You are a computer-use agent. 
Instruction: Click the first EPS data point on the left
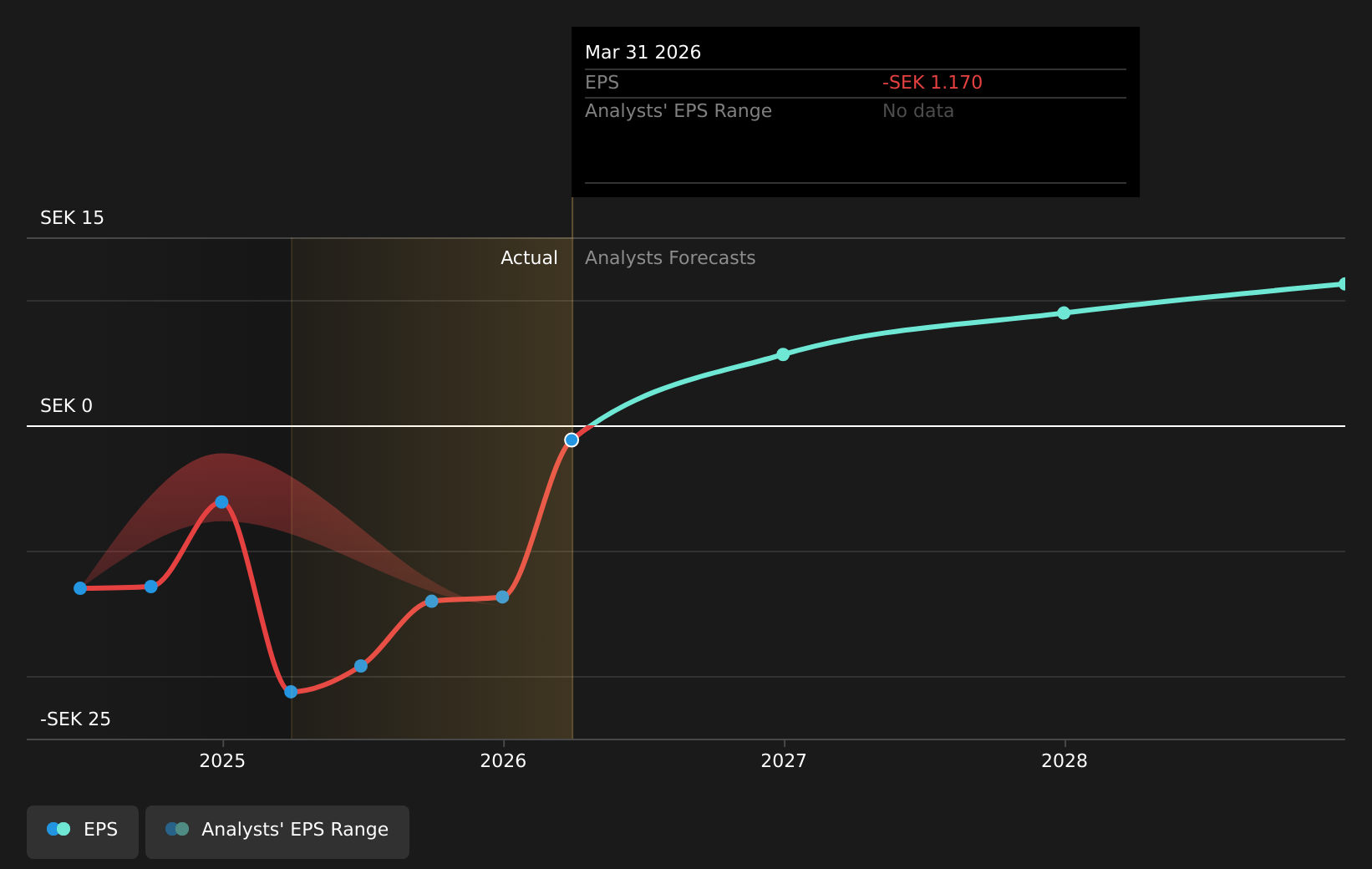(x=80, y=588)
